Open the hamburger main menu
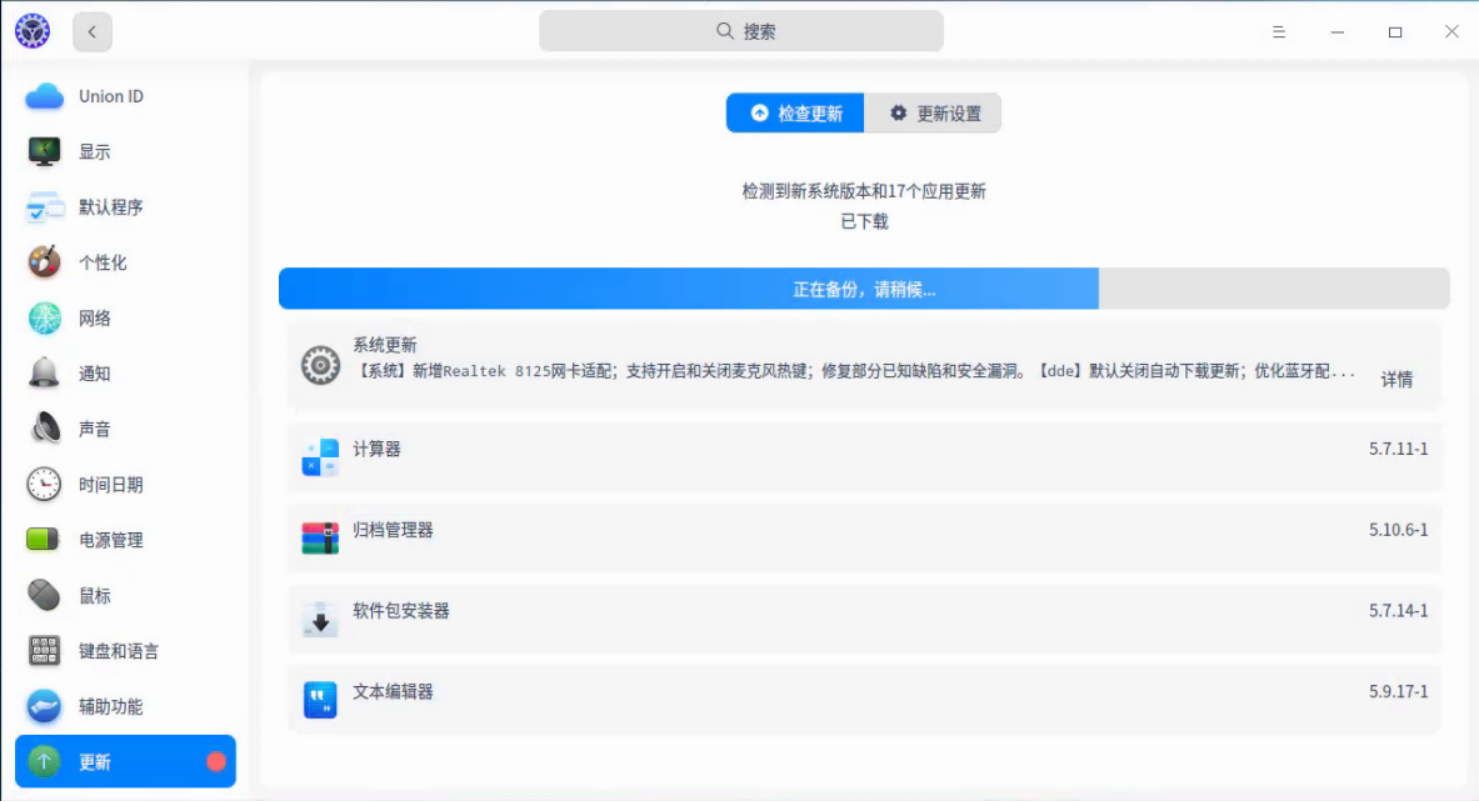The width and height of the screenshot is (1479, 802). coord(1279,32)
